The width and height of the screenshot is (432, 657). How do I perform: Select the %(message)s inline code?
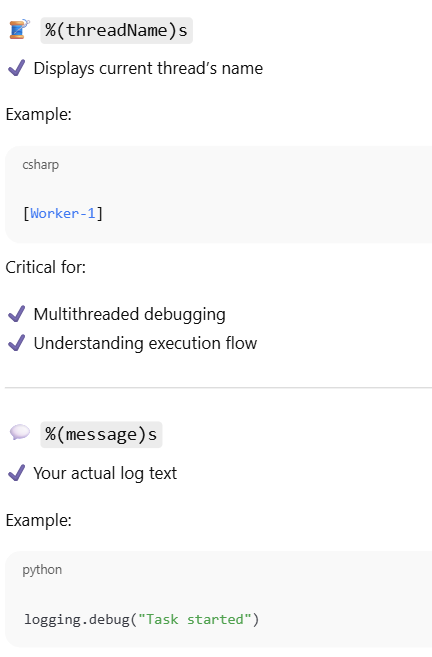(x=101, y=435)
